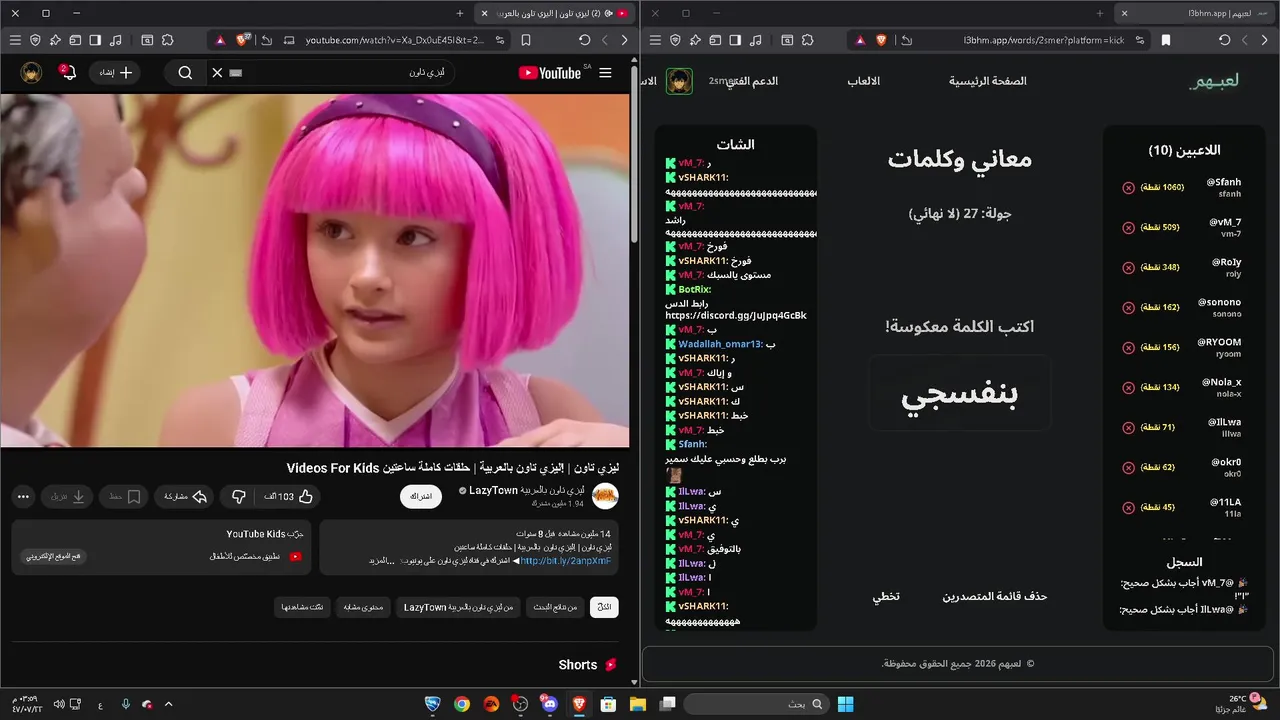Select LazyTown بالعربية filter chip

point(458,607)
